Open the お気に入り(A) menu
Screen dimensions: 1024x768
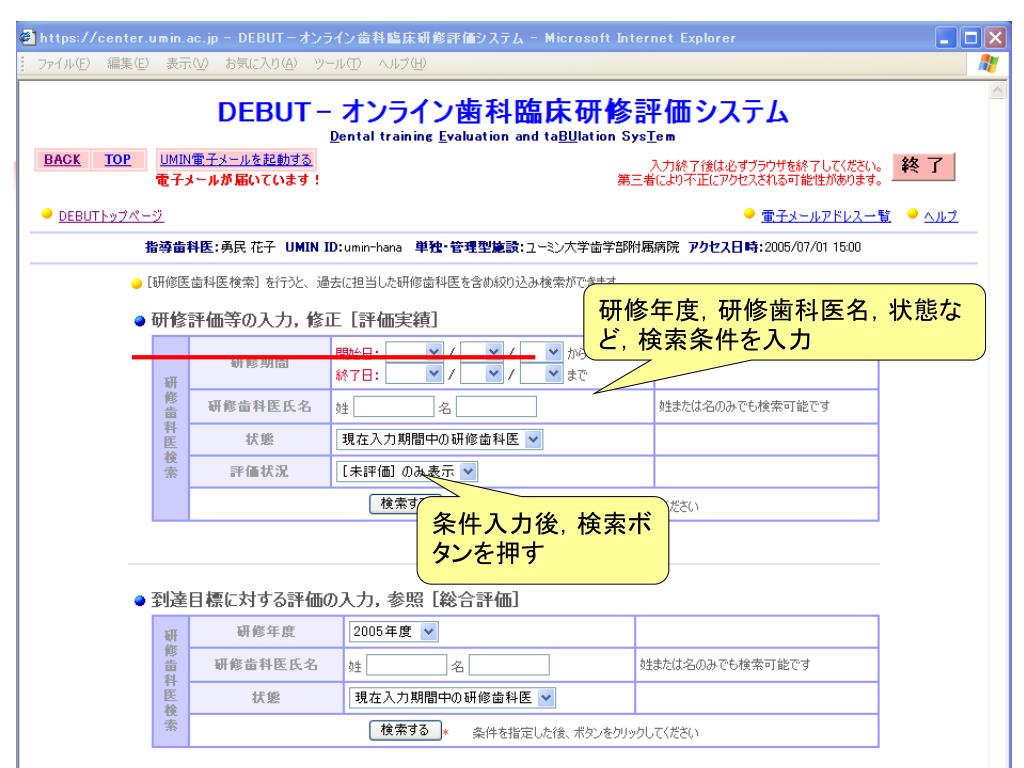tap(261, 64)
